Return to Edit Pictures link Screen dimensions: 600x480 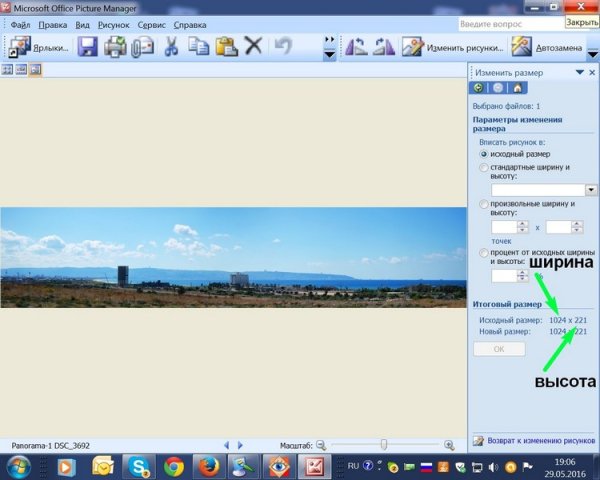pos(541,441)
